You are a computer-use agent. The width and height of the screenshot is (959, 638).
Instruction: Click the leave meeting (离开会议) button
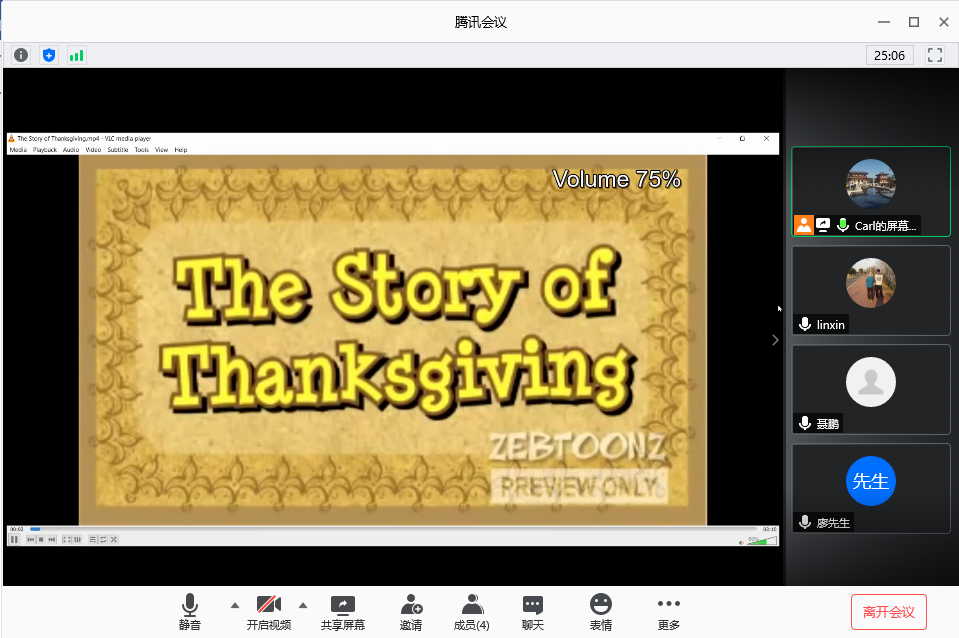tap(888, 611)
